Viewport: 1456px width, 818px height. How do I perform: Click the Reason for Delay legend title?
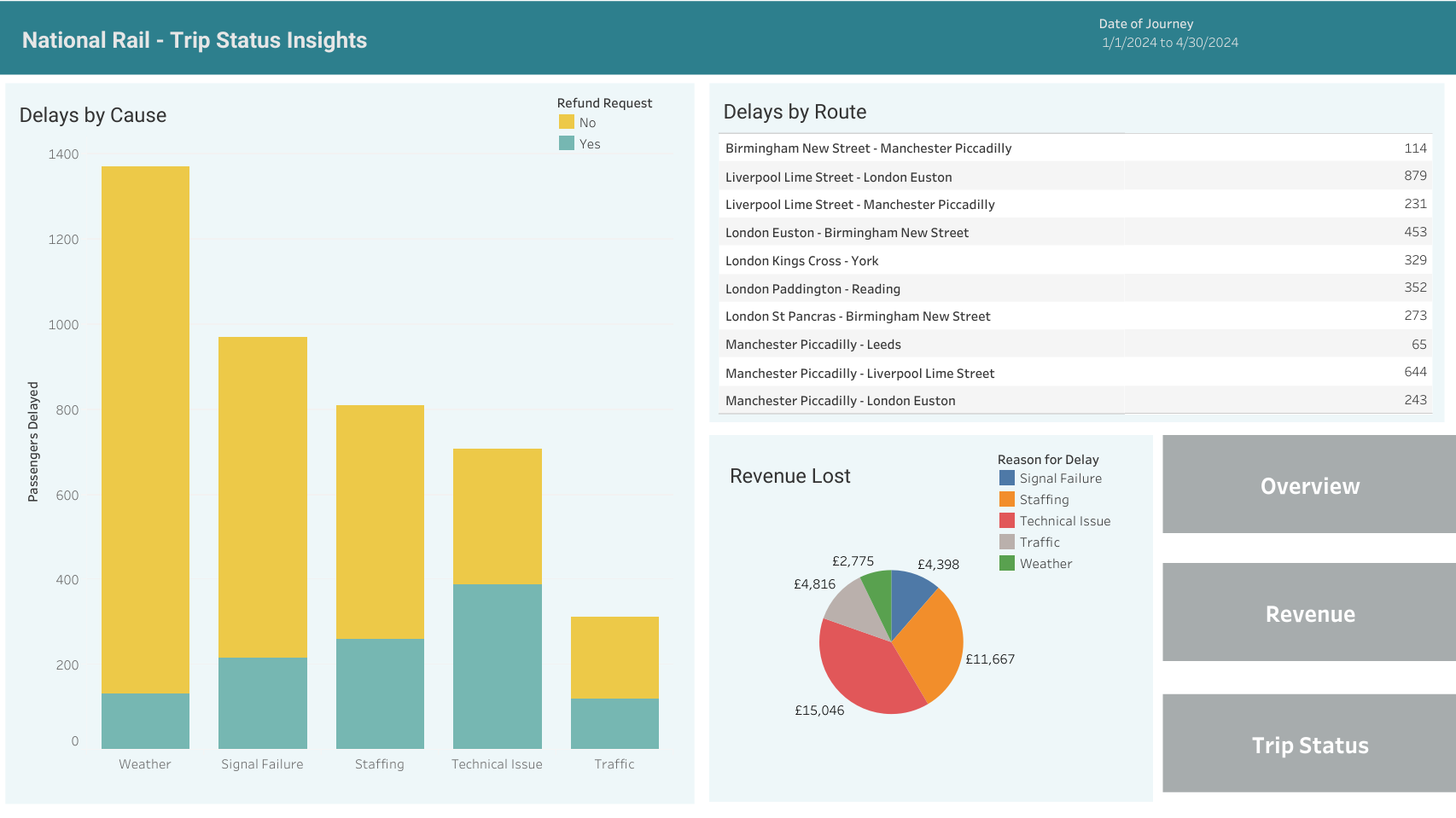[x=1048, y=460]
